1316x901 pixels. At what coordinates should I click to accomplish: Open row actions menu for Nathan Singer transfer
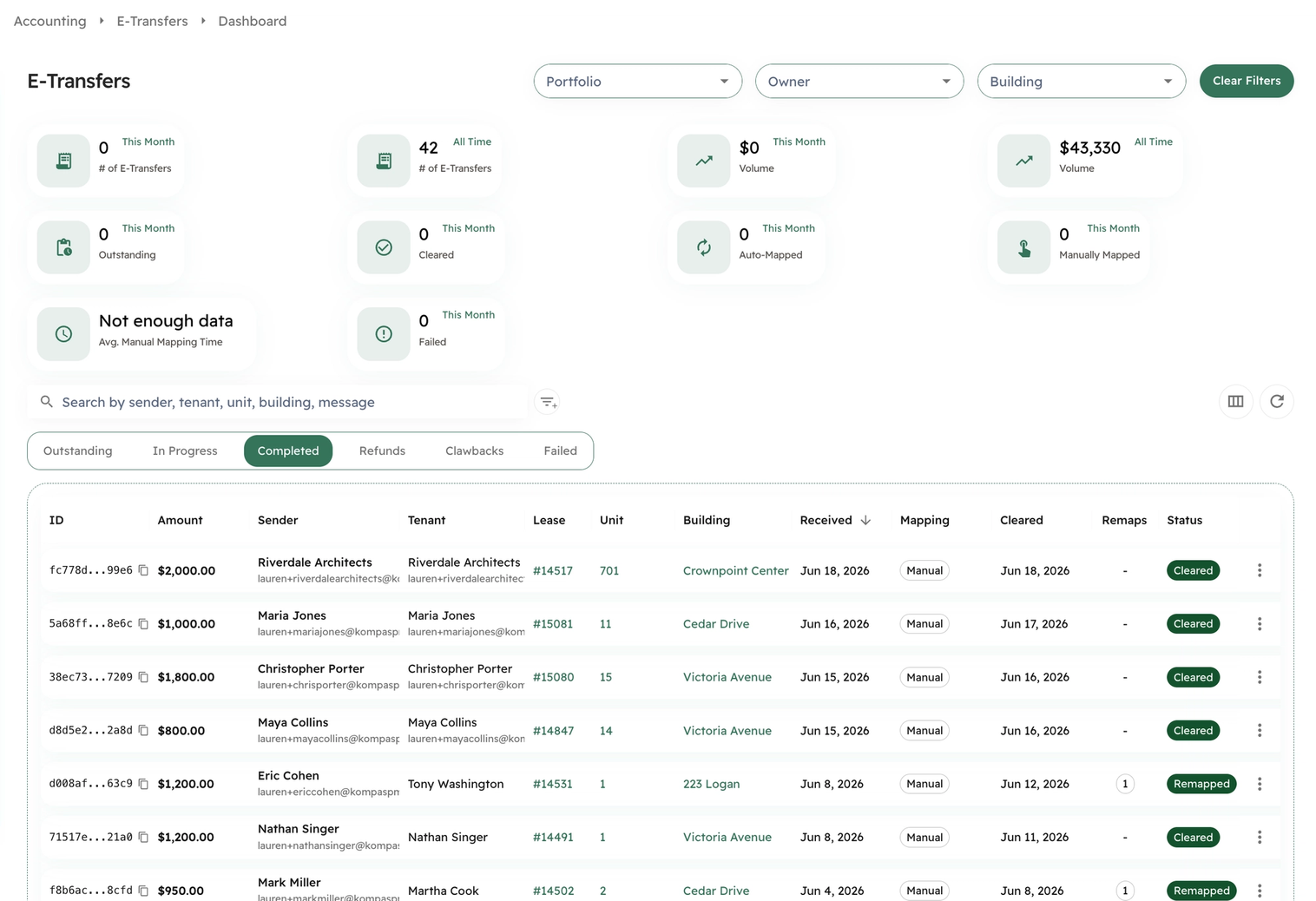(1260, 838)
